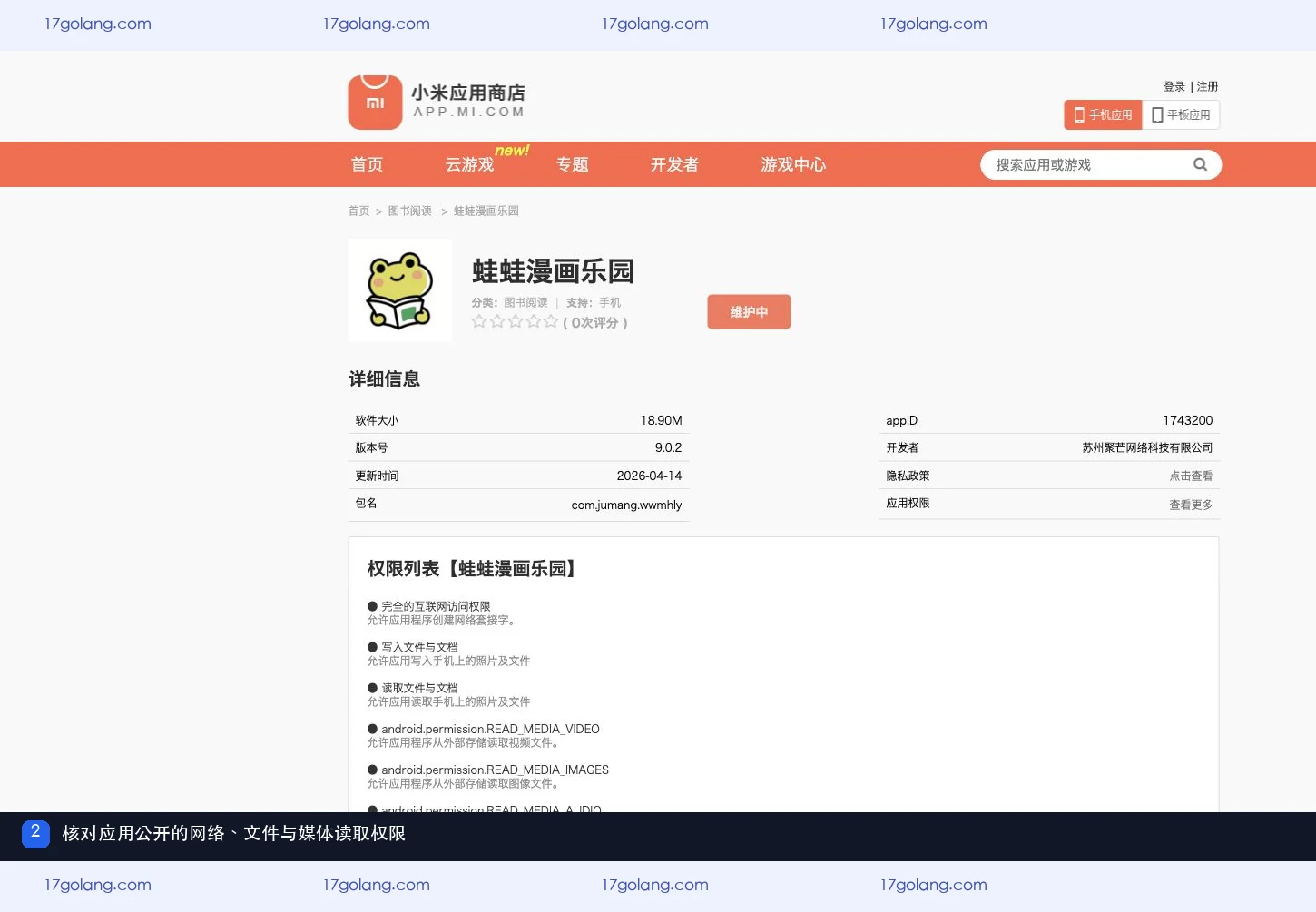Select the 平板应用 tablet apps button
The height and width of the screenshot is (912, 1316).
pos(1181,115)
